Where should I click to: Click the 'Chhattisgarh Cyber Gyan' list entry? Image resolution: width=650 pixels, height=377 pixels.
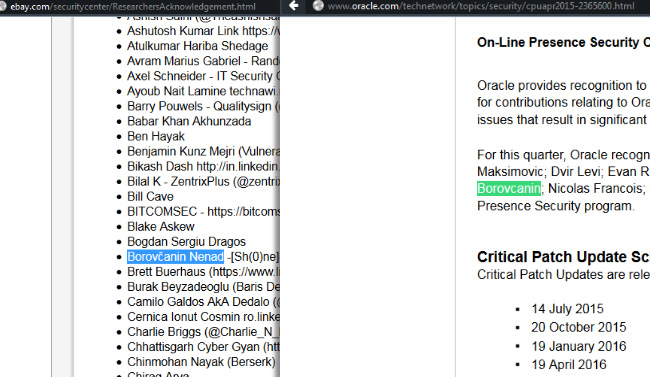point(203,347)
